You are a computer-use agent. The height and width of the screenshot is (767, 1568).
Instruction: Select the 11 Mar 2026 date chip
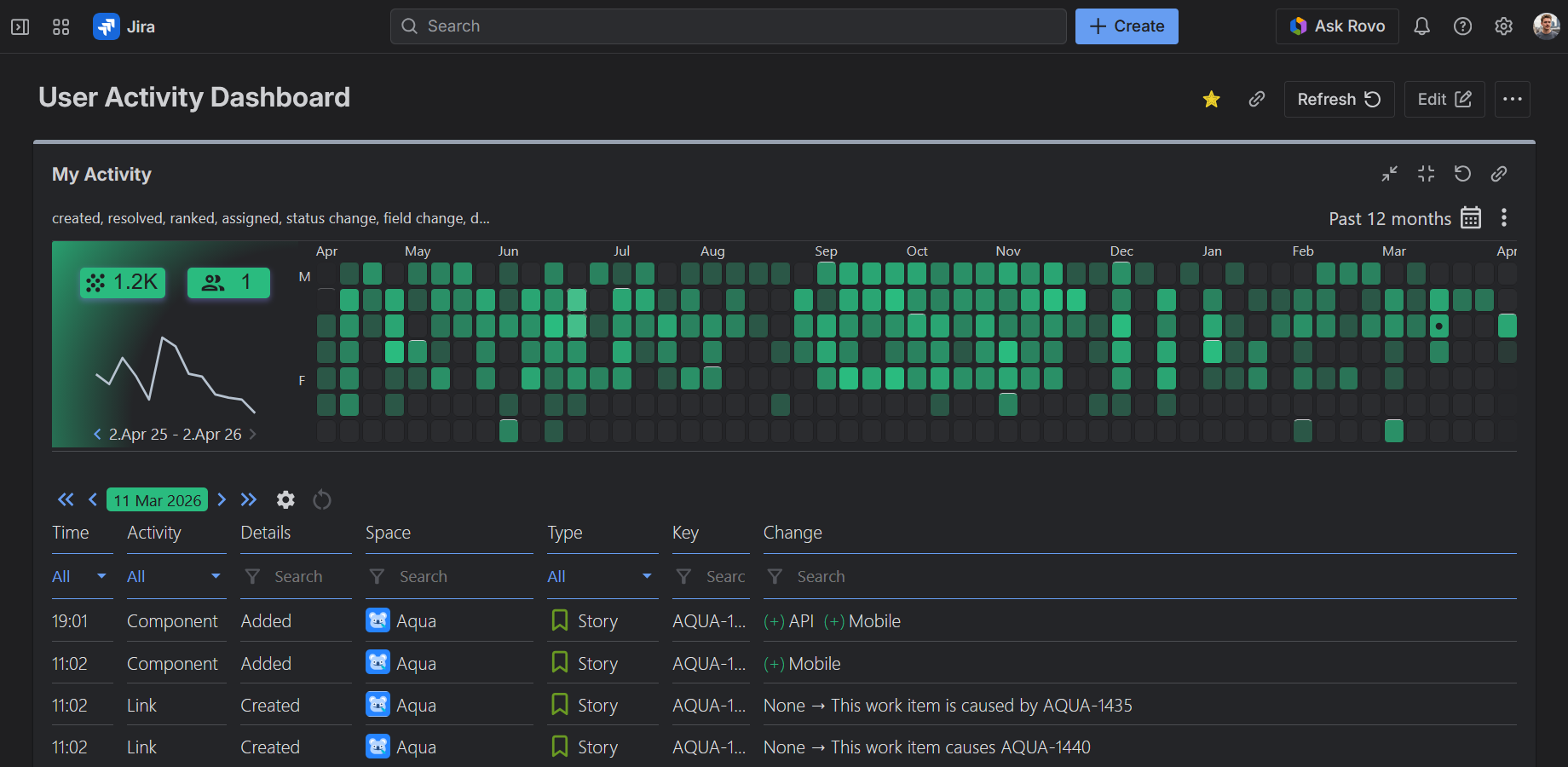click(x=157, y=500)
